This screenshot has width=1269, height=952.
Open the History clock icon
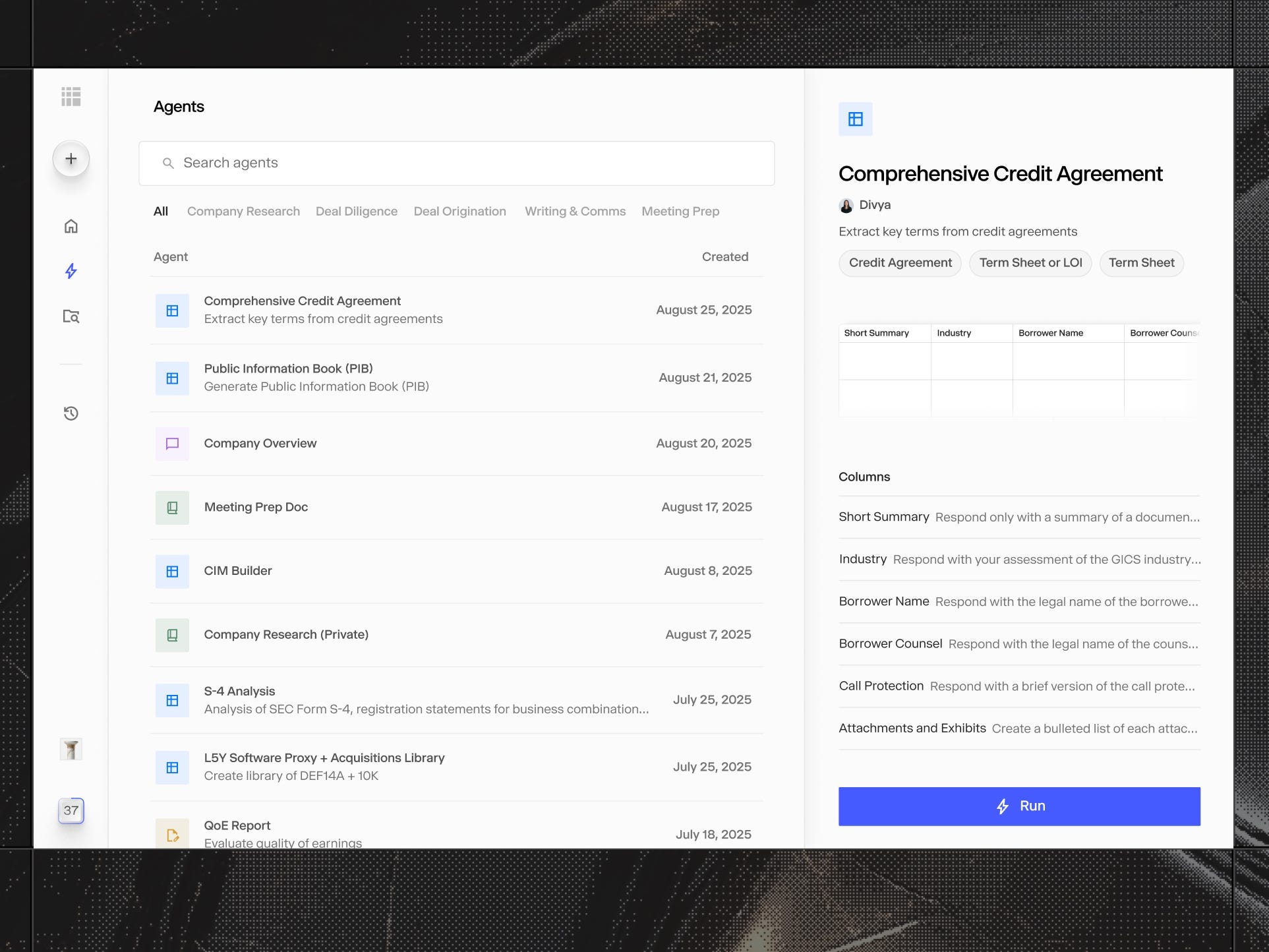(71, 413)
